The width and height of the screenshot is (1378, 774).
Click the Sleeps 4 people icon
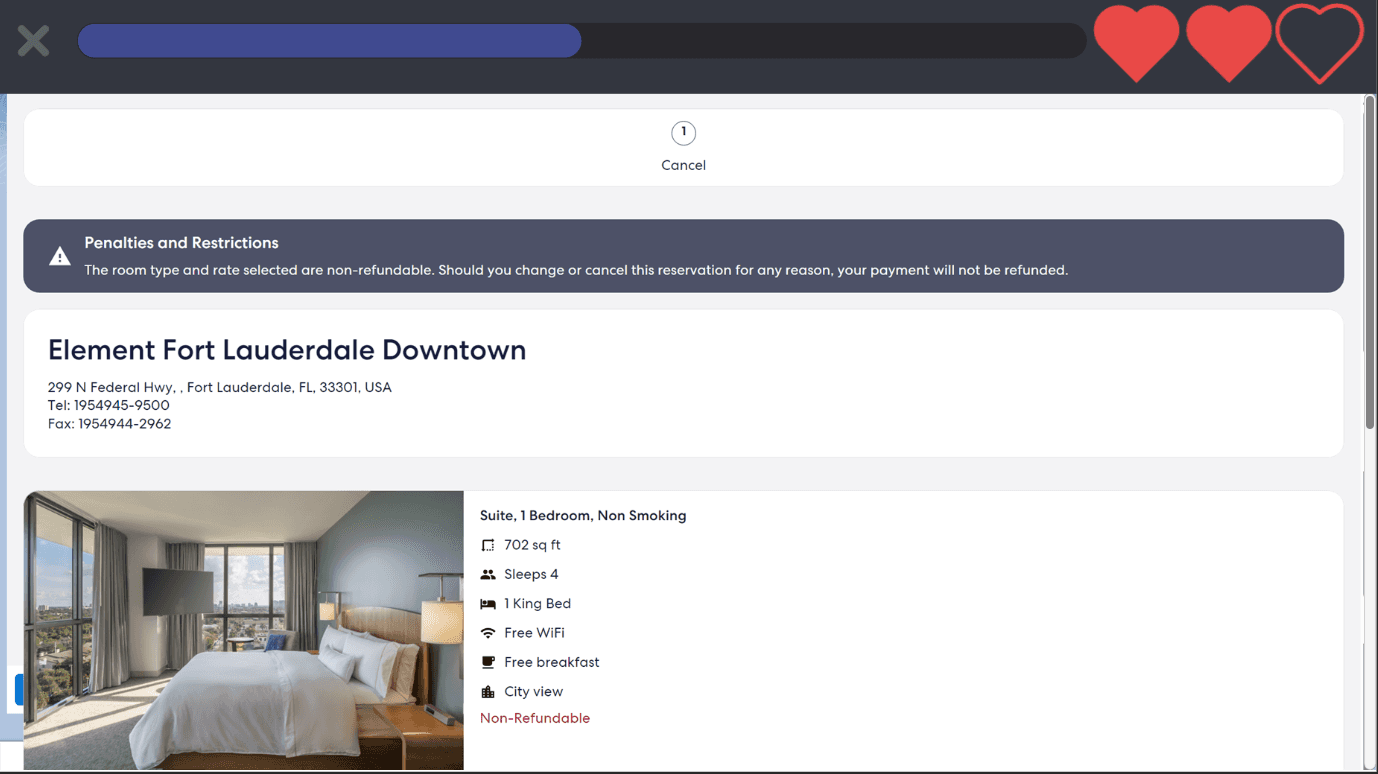coord(488,574)
